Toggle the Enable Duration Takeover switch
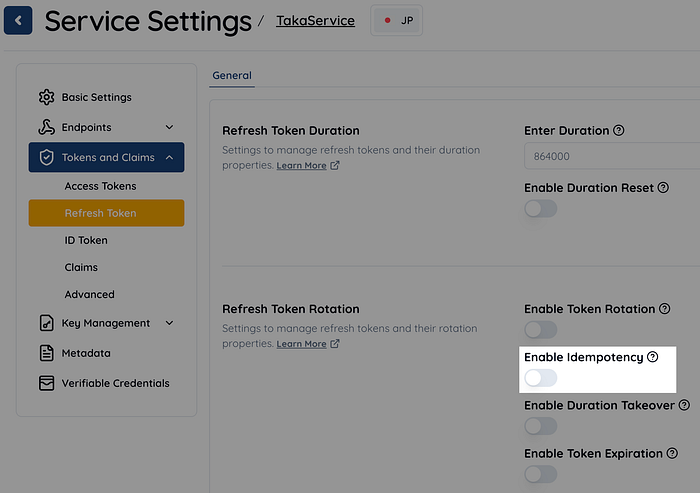700x493 pixels. click(540, 426)
